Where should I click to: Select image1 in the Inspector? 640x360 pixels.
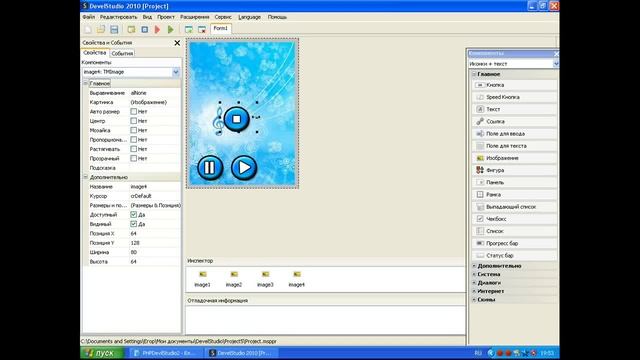click(x=202, y=279)
